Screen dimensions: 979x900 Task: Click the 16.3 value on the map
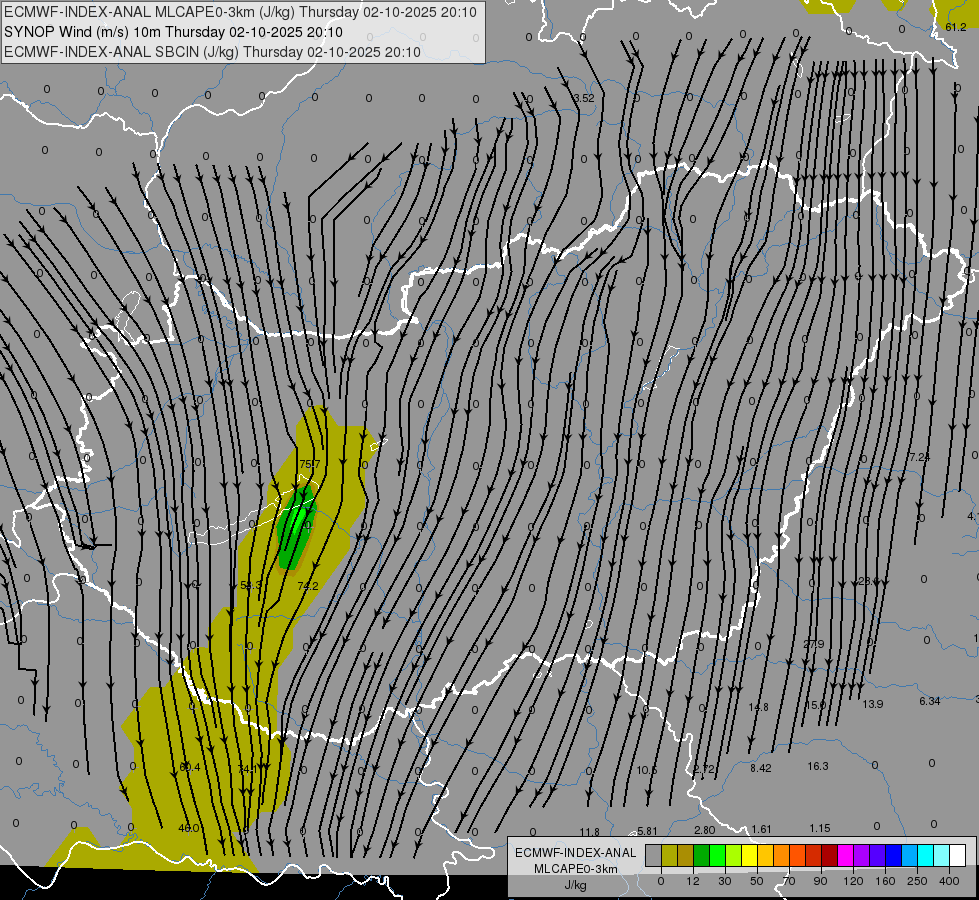tap(818, 766)
